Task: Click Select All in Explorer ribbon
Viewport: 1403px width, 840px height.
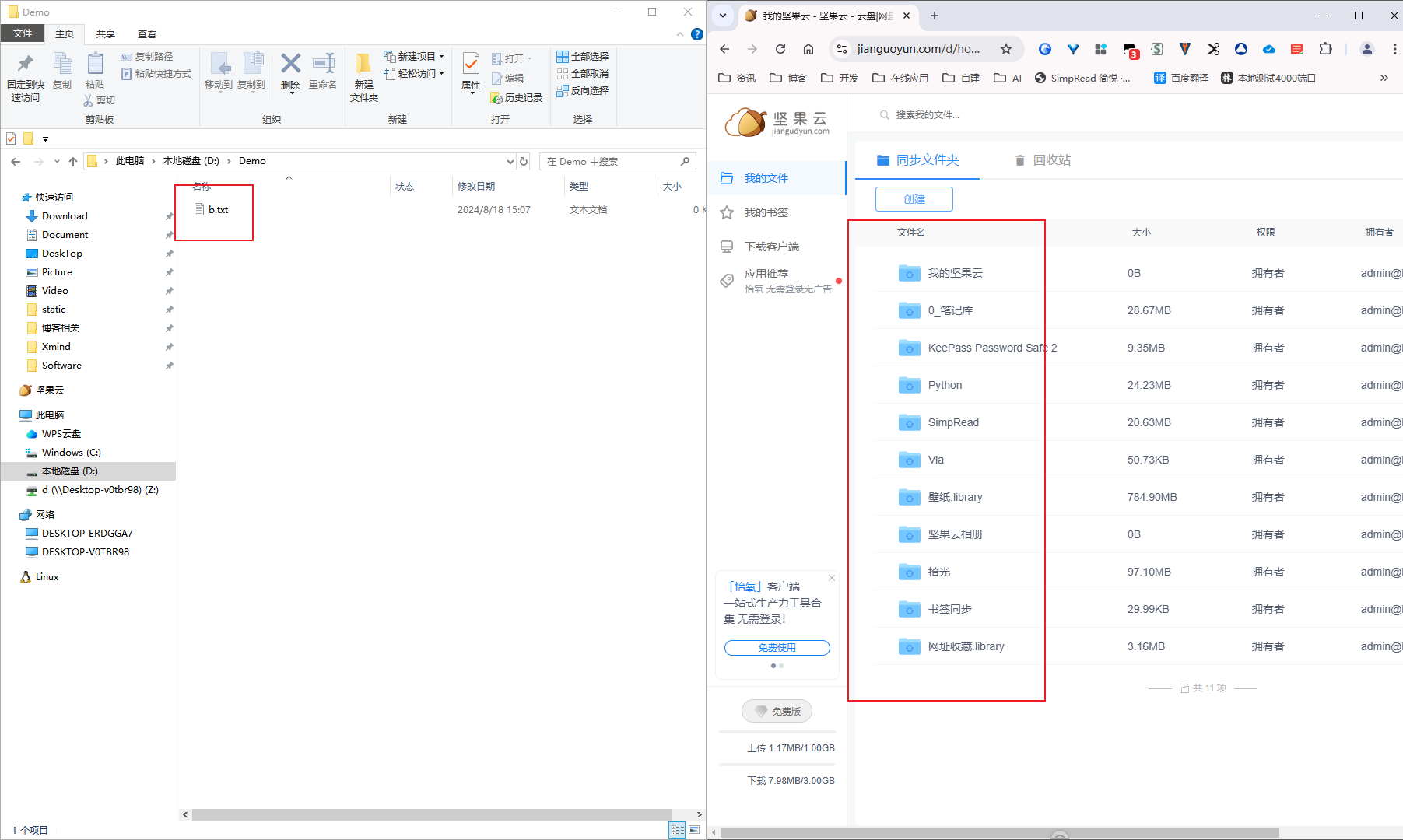Action: pyautogui.click(x=583, y=57)
